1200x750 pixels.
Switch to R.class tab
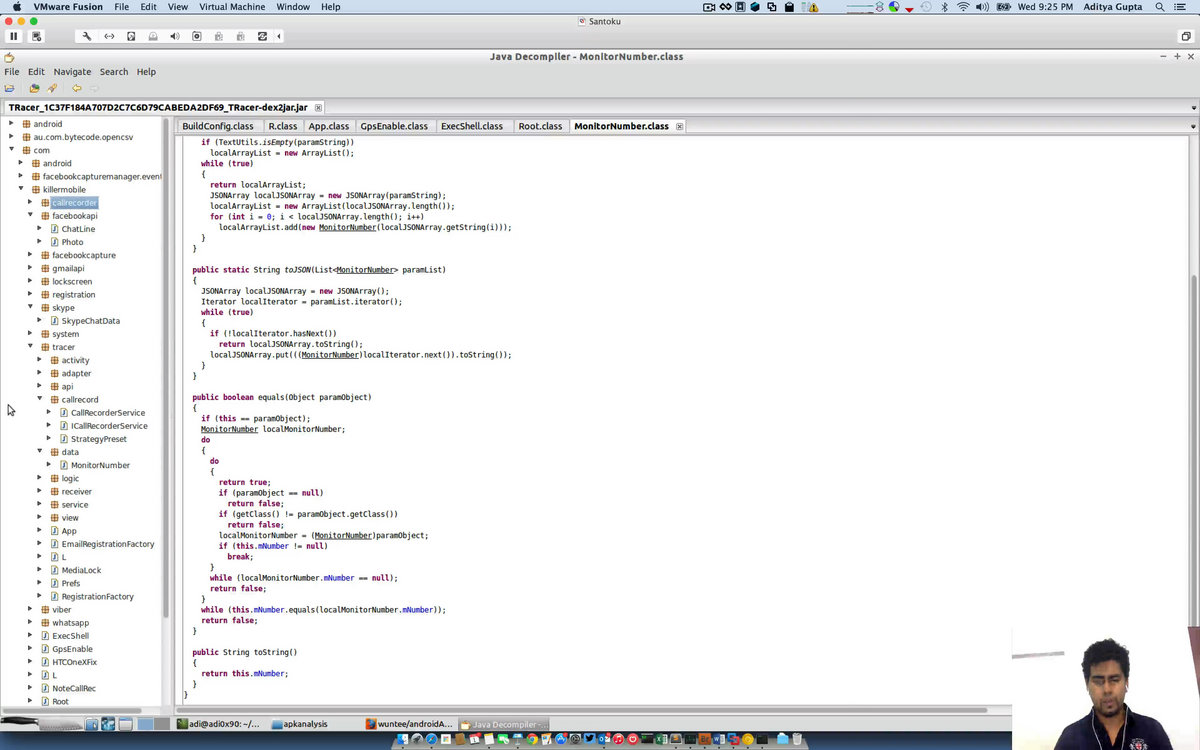point(283,126)
